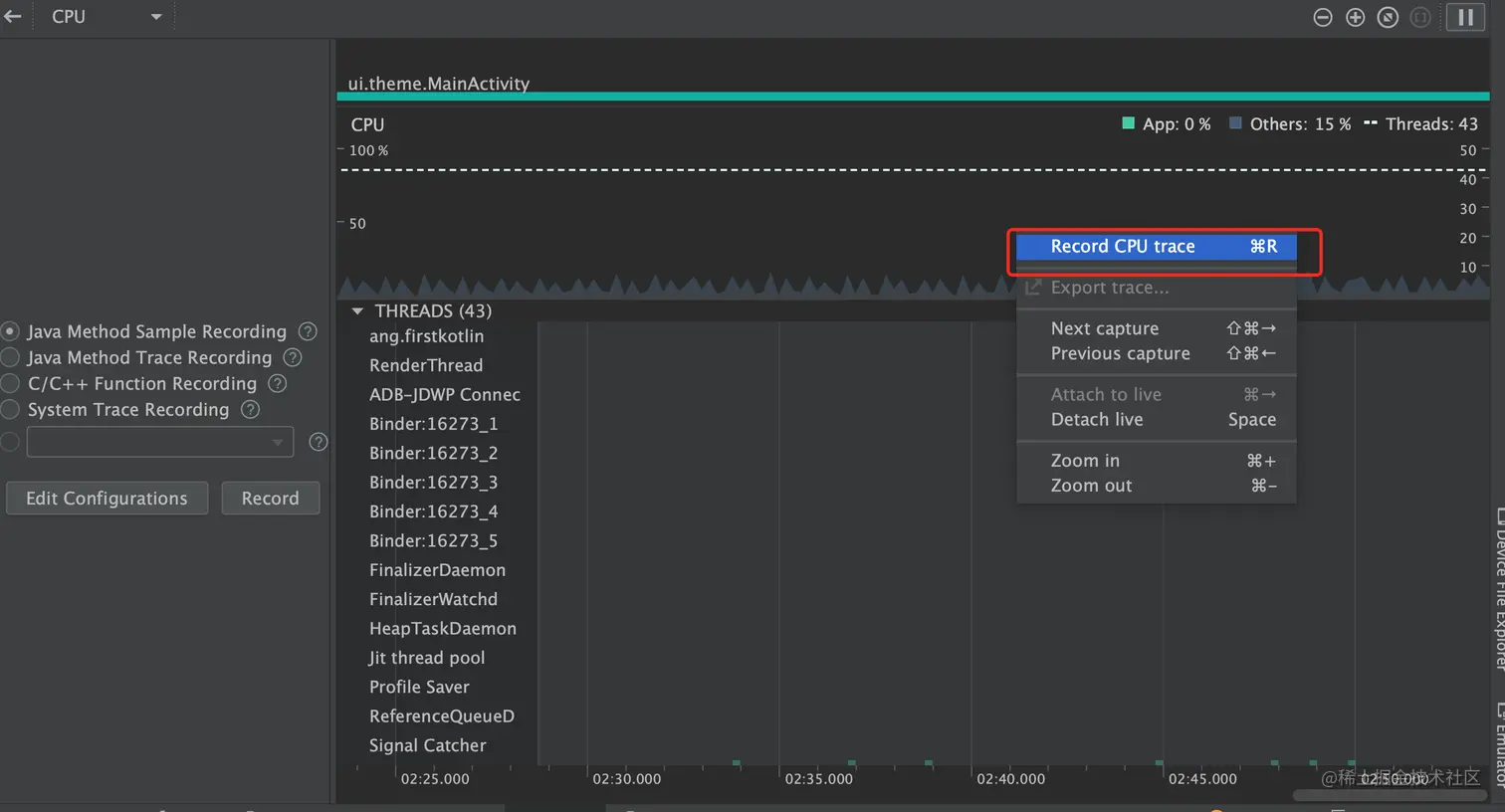Click the Edit Configurations button
Viewport: 1505px width, 812px height.
(107, 499)
